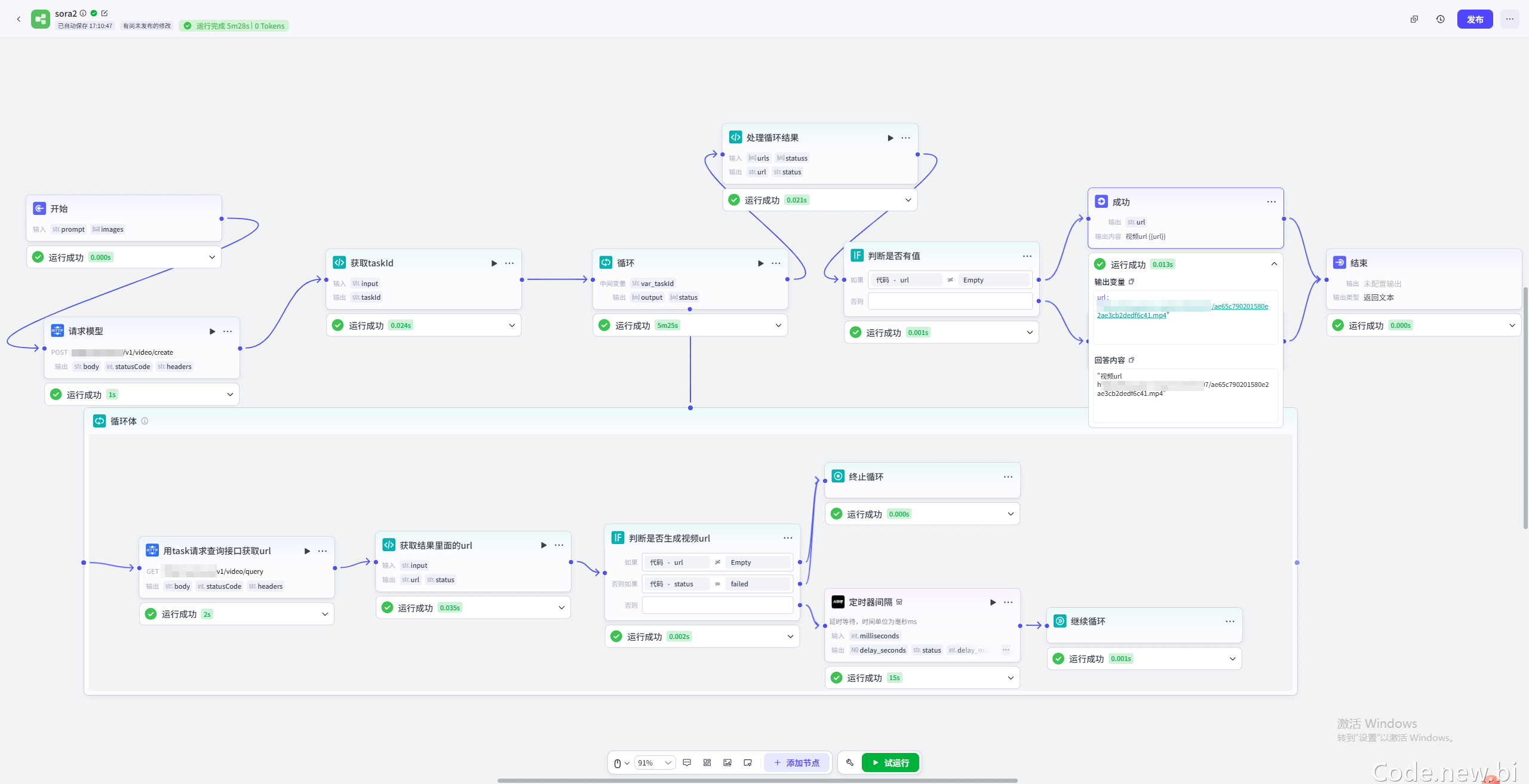Auto-arrange nodes with grid icon

(707, 763)
